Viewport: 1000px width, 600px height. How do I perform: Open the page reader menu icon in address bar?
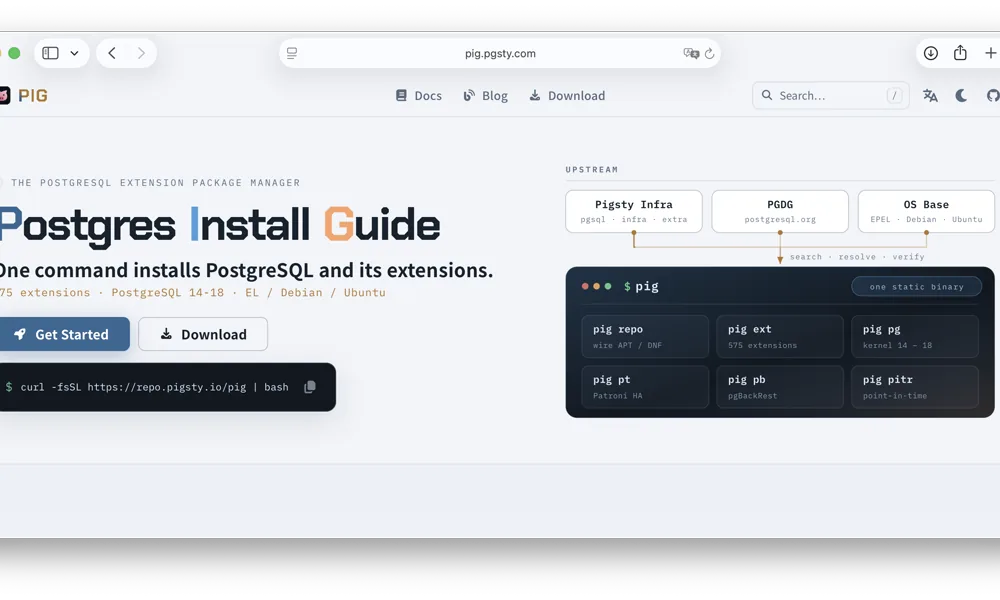[292, 53]
